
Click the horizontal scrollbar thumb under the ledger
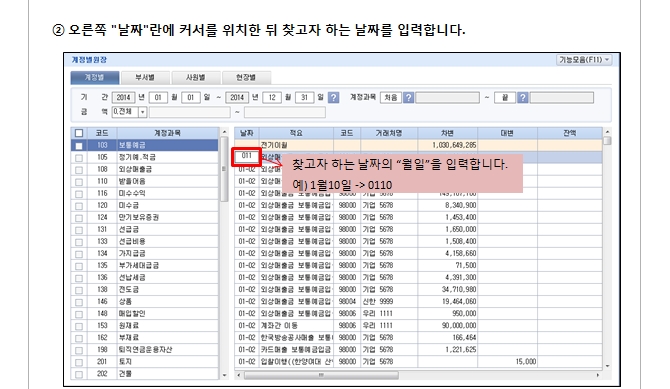click(321, 375)
